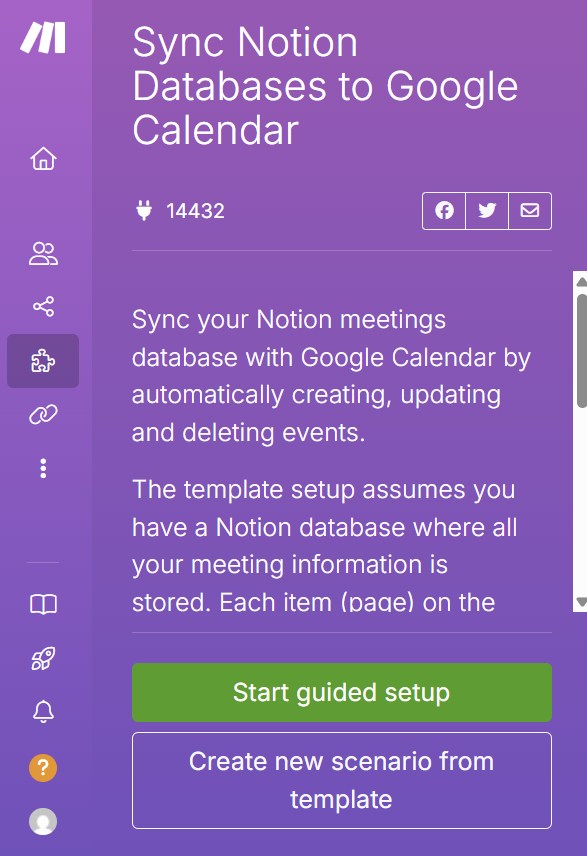
Task: Click the description scrollbar up arrow
Action: coord(582,282)
